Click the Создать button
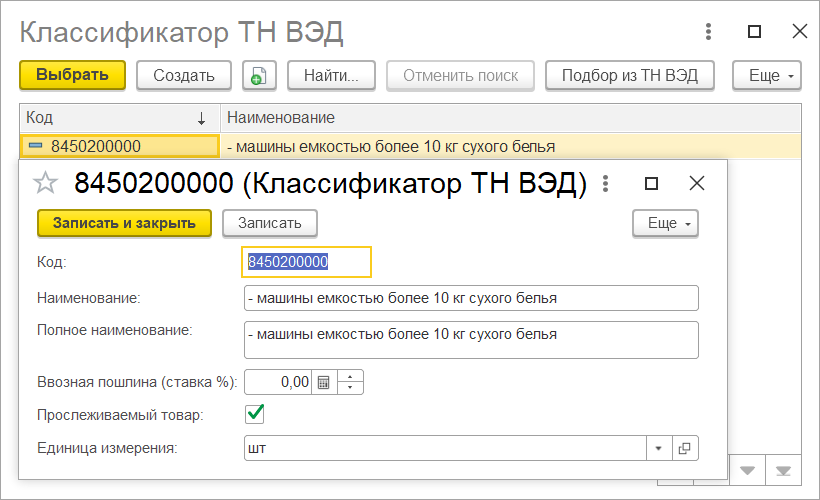This screenshot has width=820, height=500. [184, 76]
